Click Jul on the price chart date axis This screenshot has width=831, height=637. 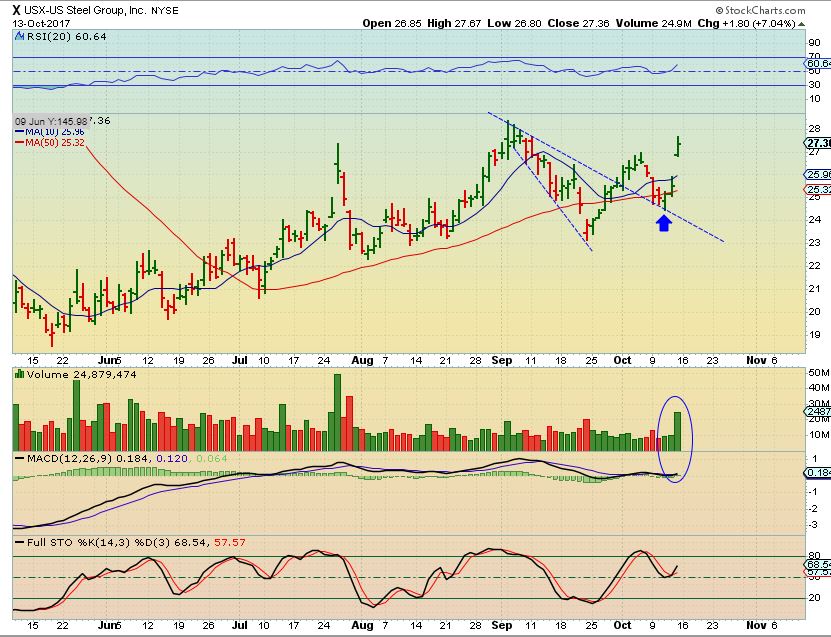(240, 360)
